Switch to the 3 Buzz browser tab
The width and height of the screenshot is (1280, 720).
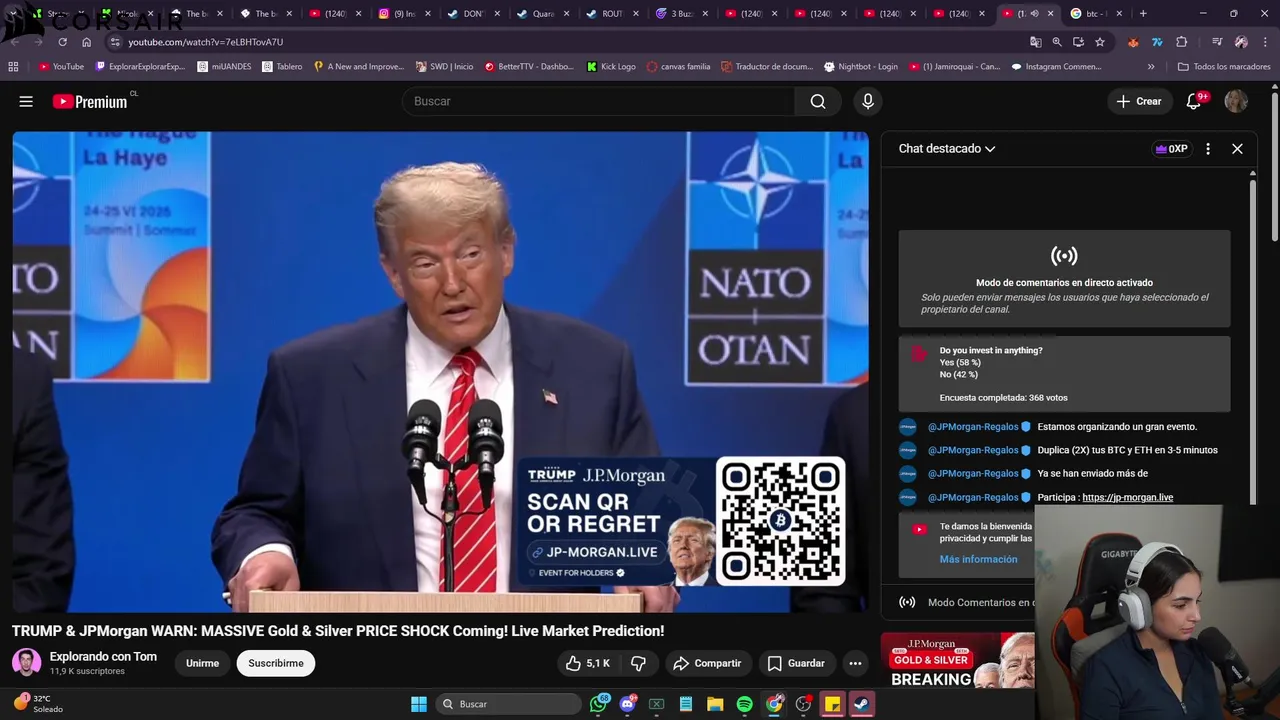[681, 14]
